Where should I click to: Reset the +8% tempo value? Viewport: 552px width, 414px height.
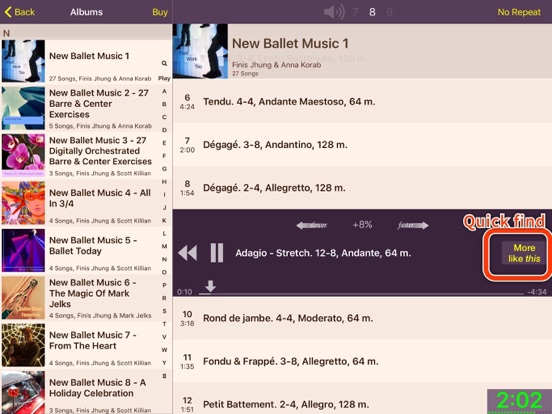pyautogui.click(x=362, y=225)
